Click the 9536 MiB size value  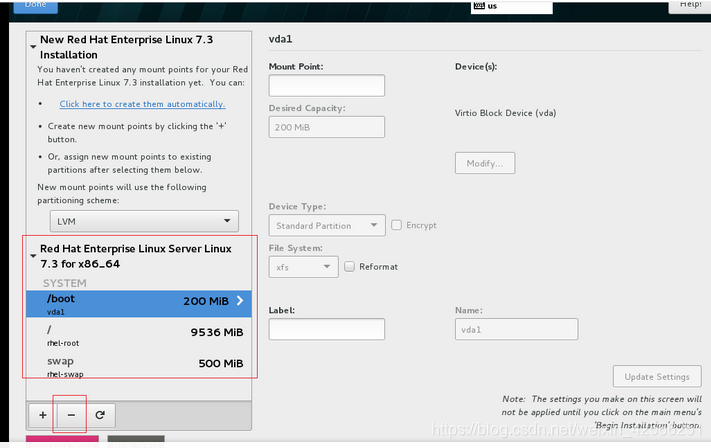click(x=217, y=332)
